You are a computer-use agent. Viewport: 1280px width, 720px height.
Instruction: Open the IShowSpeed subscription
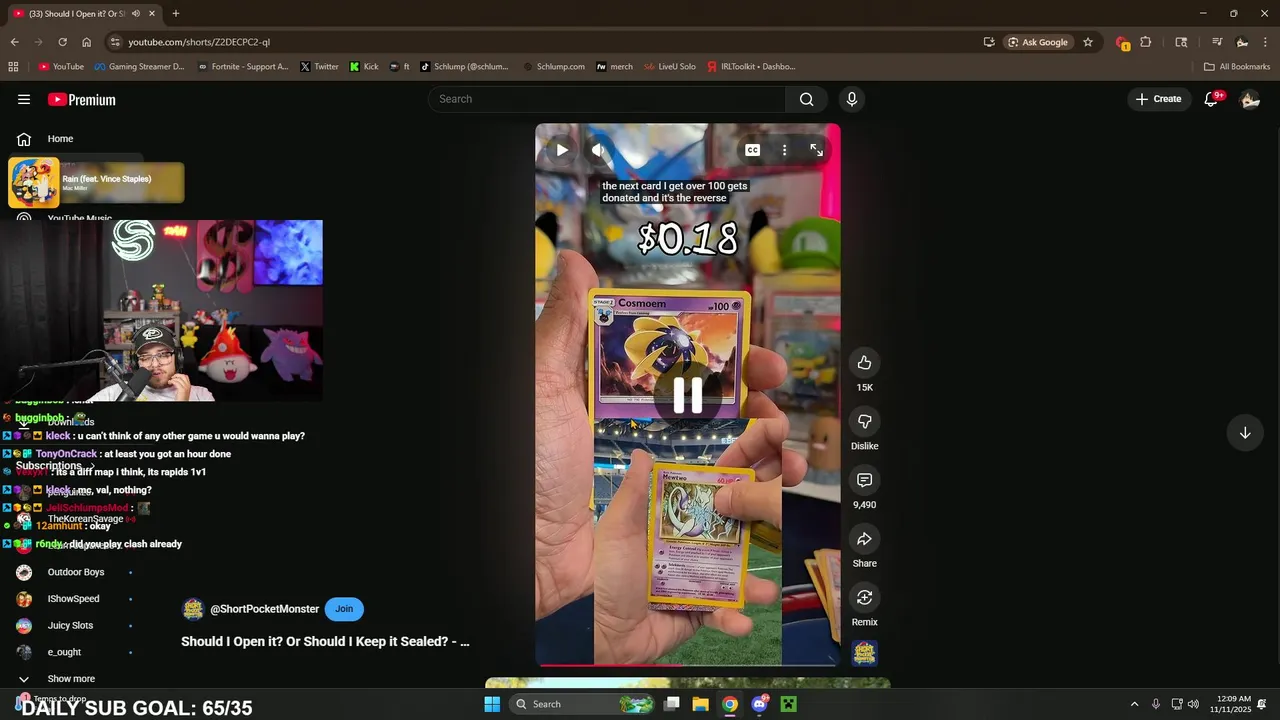click(75, 599)
